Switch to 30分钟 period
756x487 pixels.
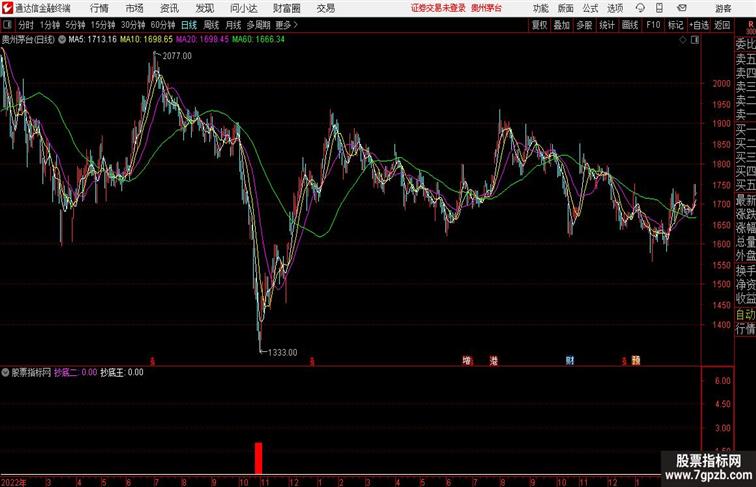(133, 25)
